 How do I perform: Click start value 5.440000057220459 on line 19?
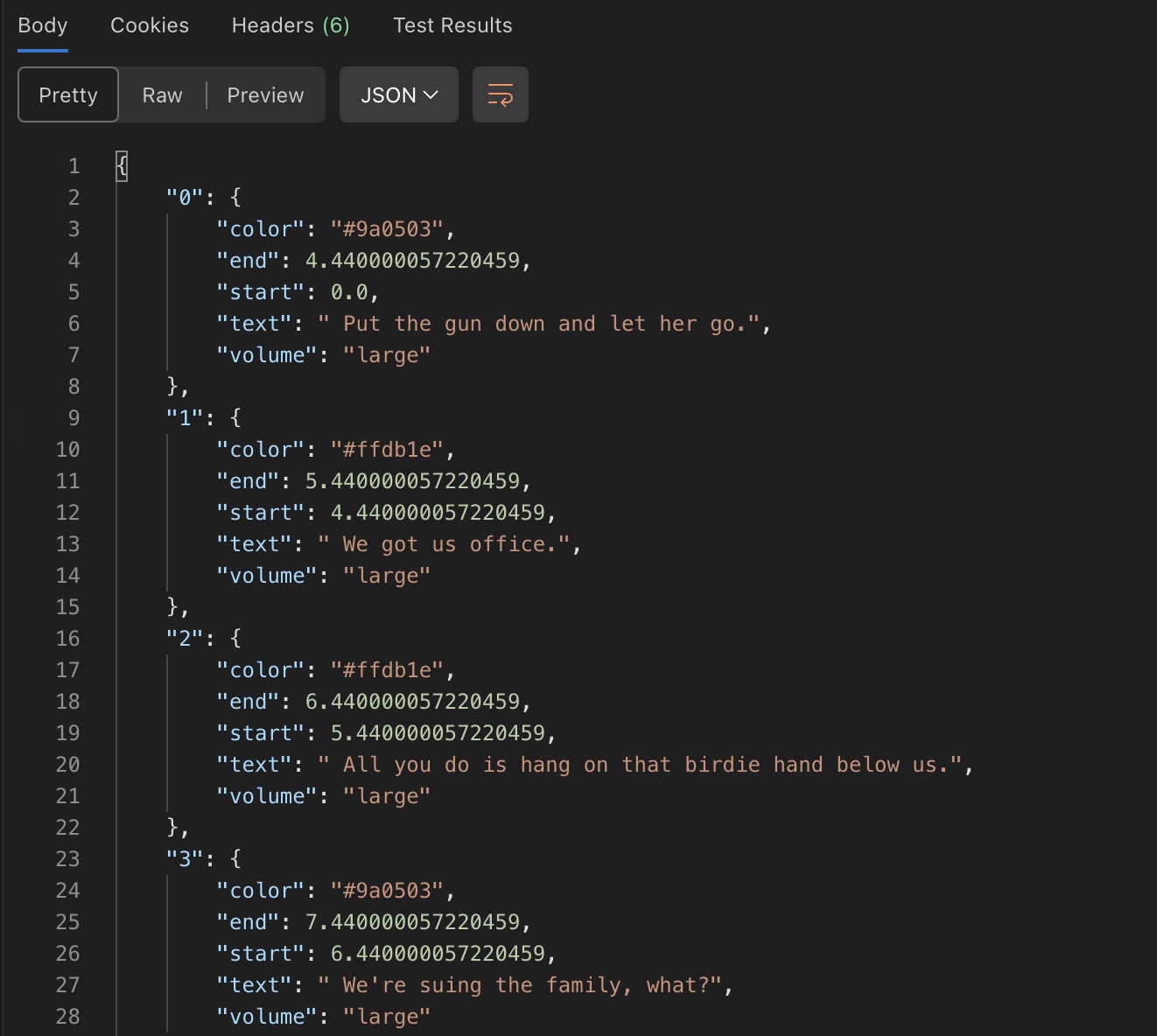[438, 733]
